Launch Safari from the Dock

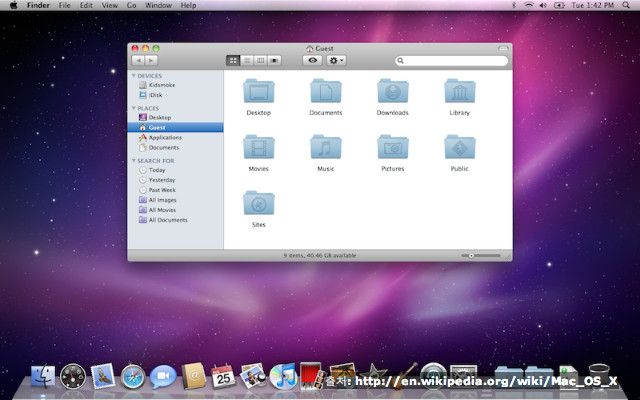(x=133, y=376)
